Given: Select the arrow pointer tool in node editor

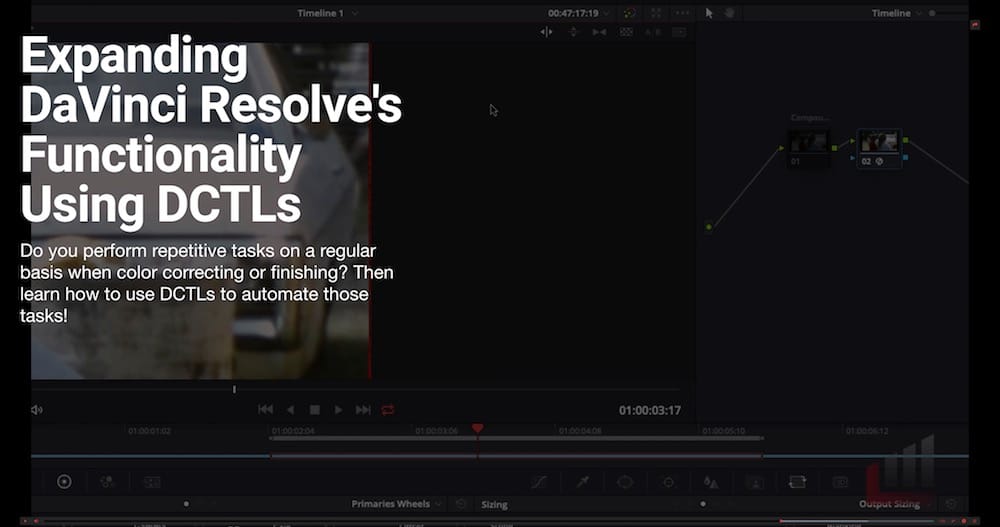Looking at the screenshot, I should 709,13.
